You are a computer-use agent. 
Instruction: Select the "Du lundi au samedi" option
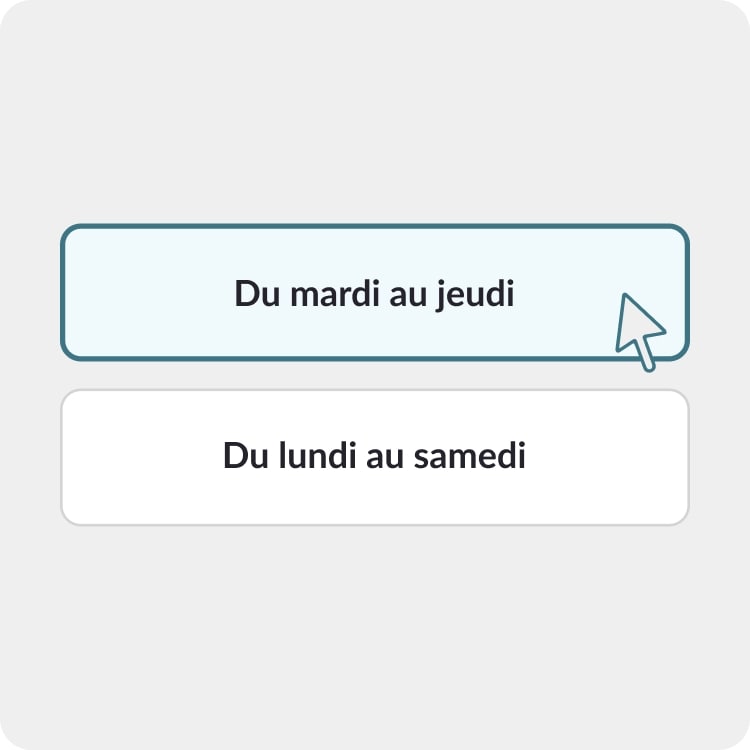click(374, 457)
